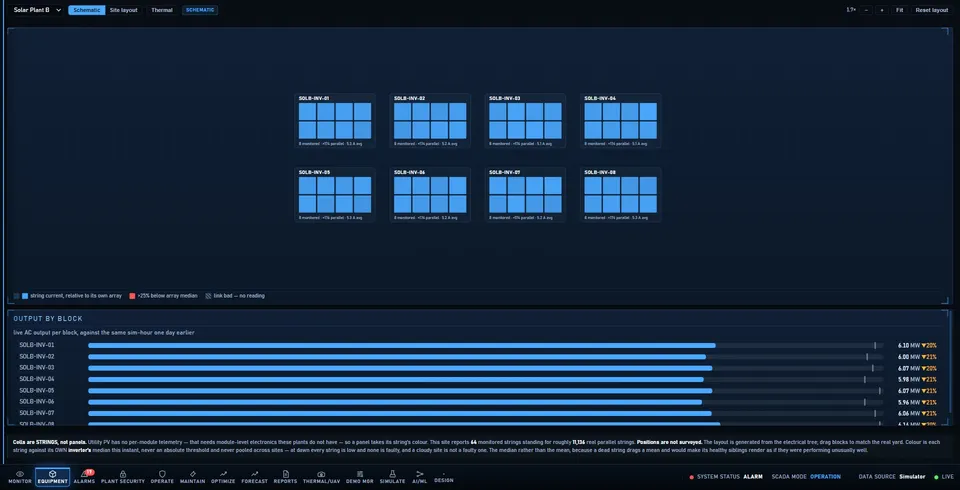Open the AI/ML section
This screenshot has height=490, width=960.
[419, 477]
